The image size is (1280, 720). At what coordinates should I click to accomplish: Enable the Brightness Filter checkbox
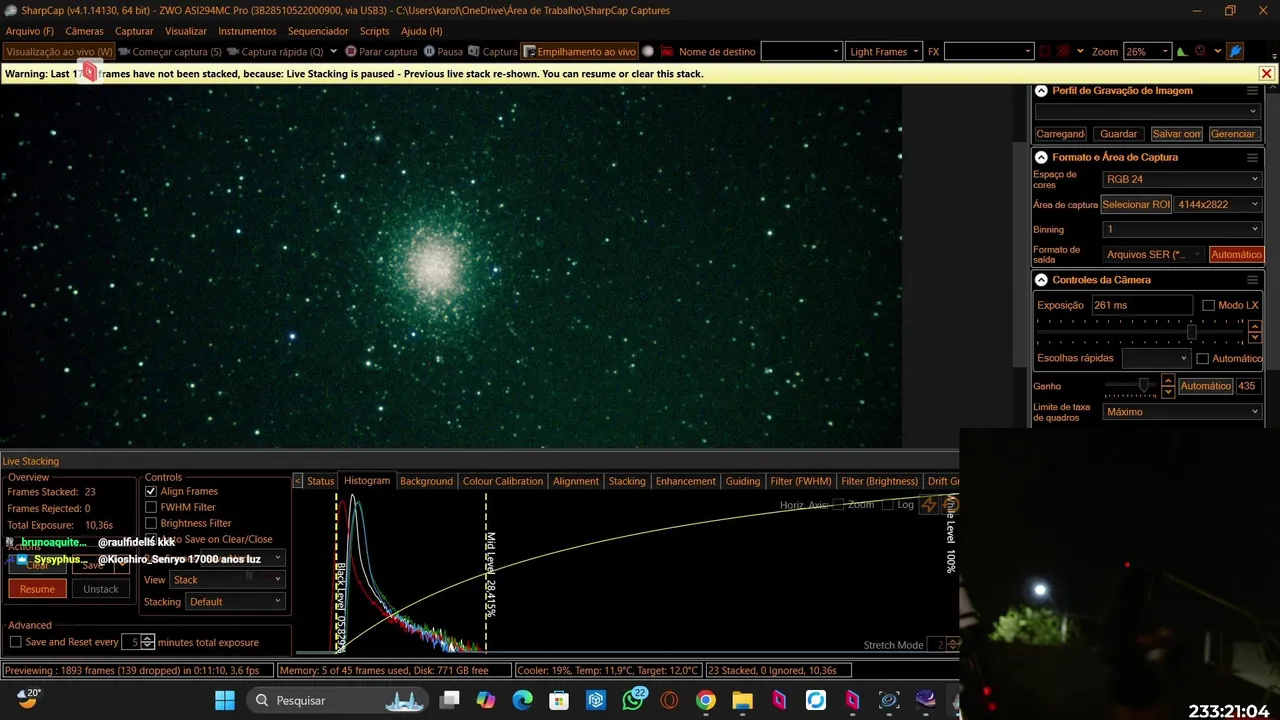click(x=151, y=524)
